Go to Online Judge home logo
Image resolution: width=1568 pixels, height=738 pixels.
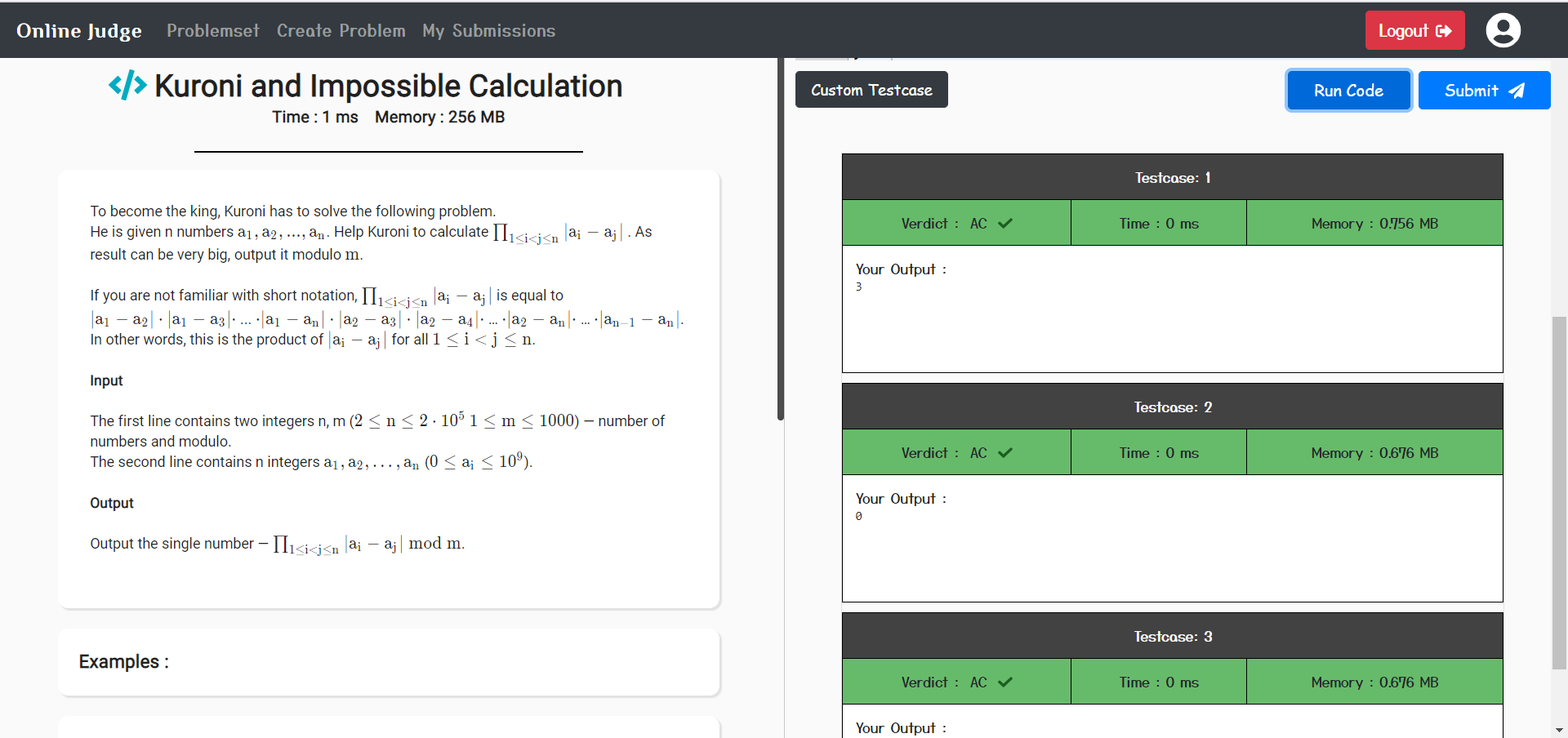coord(79,30)
